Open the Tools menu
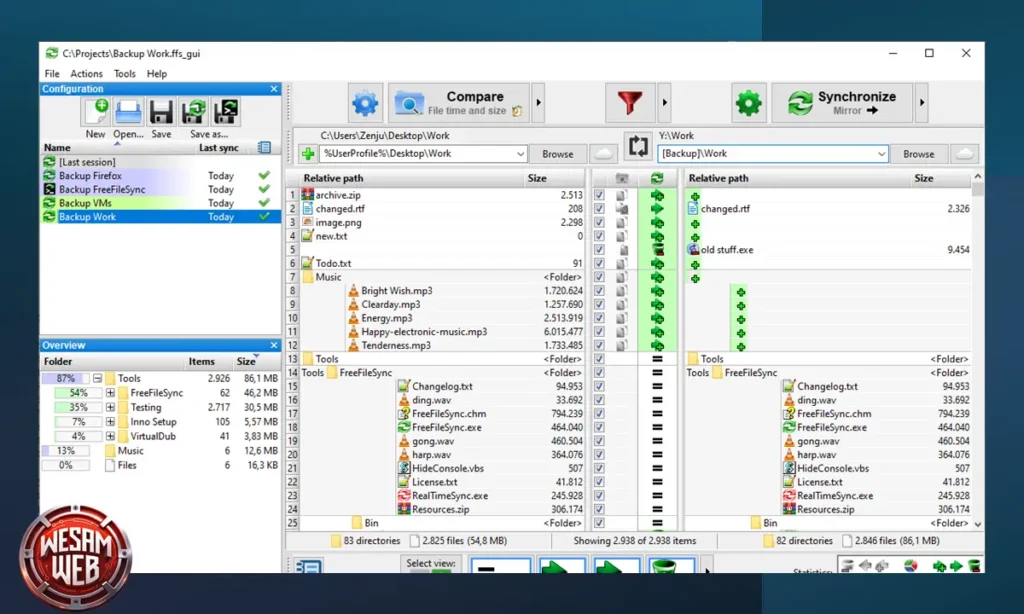 124,73
